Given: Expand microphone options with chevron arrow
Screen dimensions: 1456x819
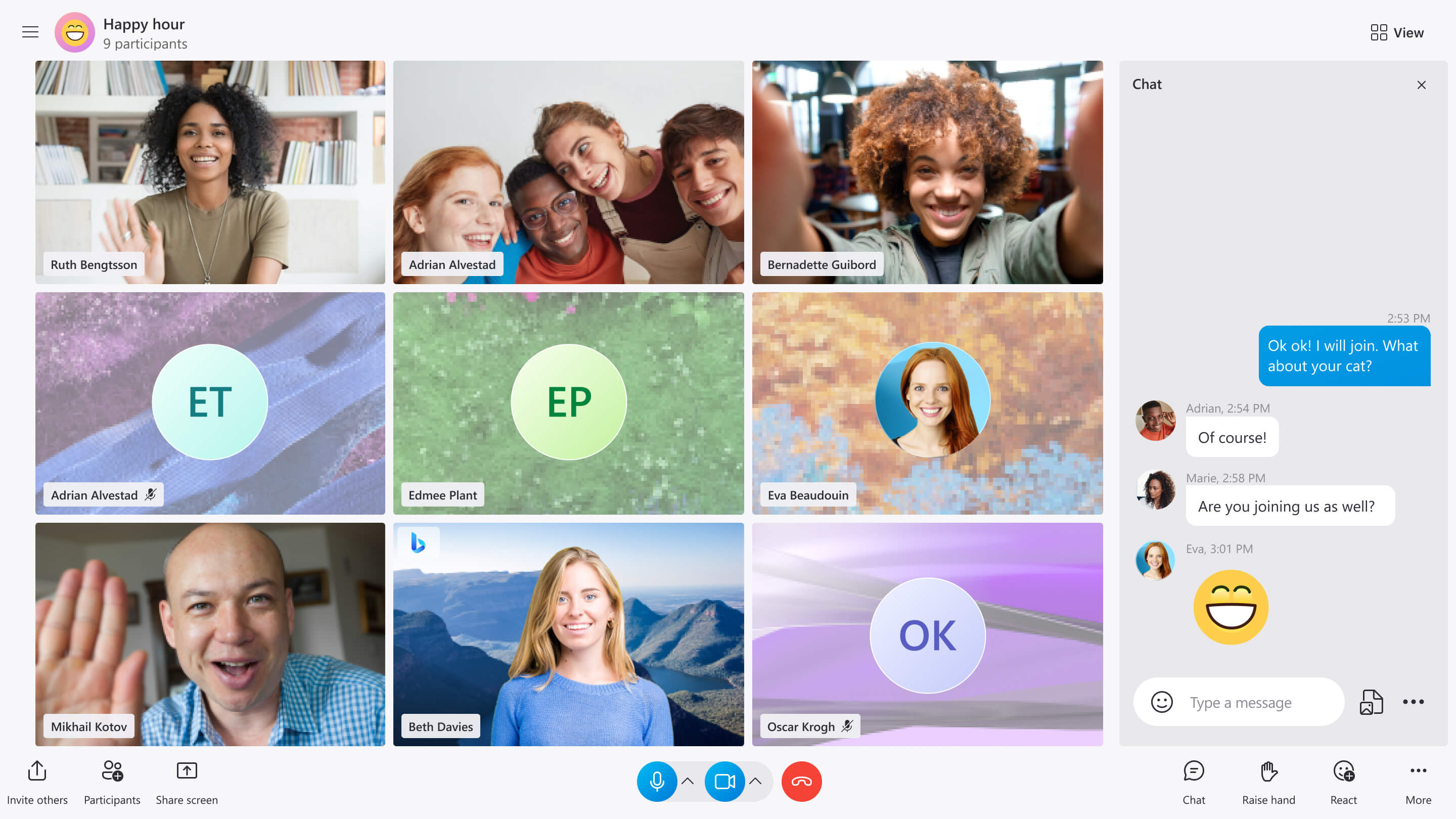Looking at the screenshot, I should pos(687,781).
